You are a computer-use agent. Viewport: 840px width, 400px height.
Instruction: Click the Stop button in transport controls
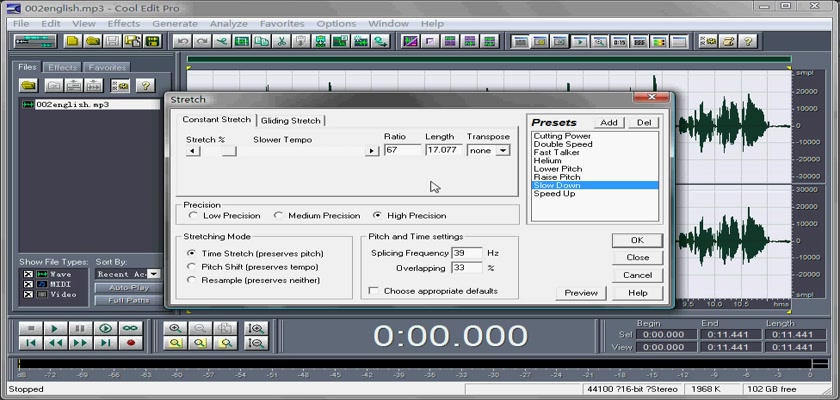point(31,328)
